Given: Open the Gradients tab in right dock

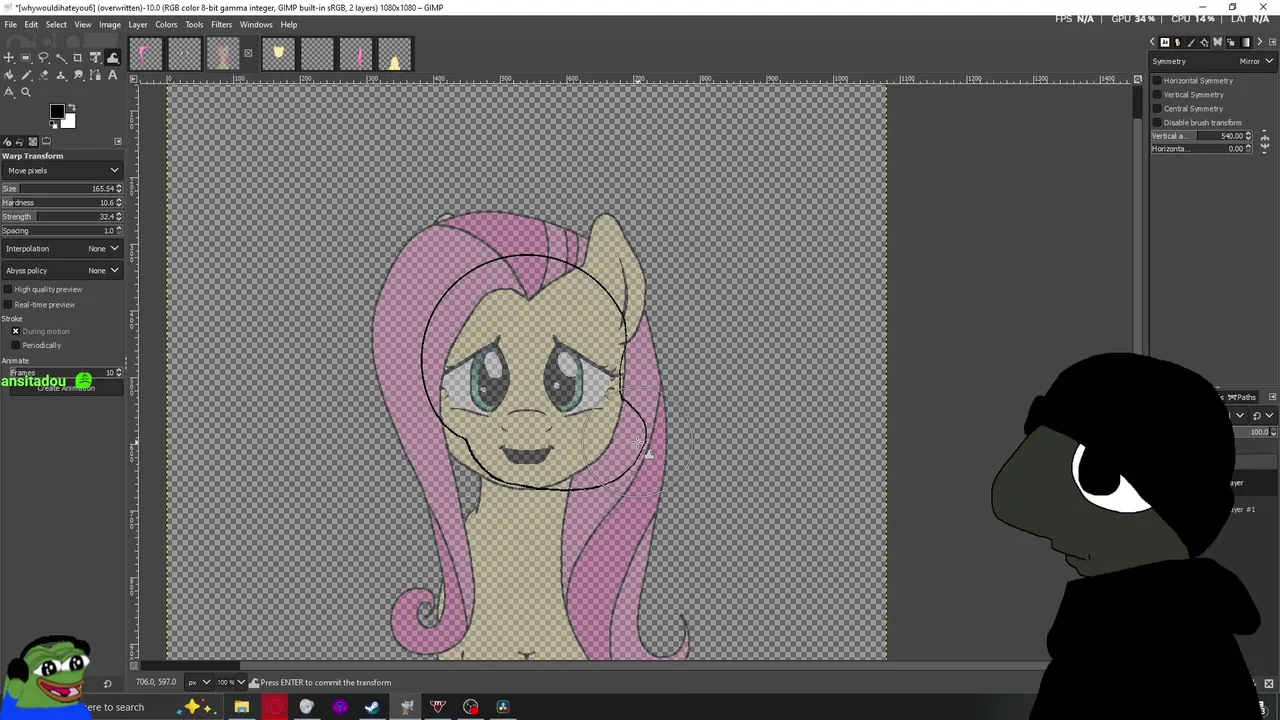Looking at the screenshot, I should pos(1246,42).
